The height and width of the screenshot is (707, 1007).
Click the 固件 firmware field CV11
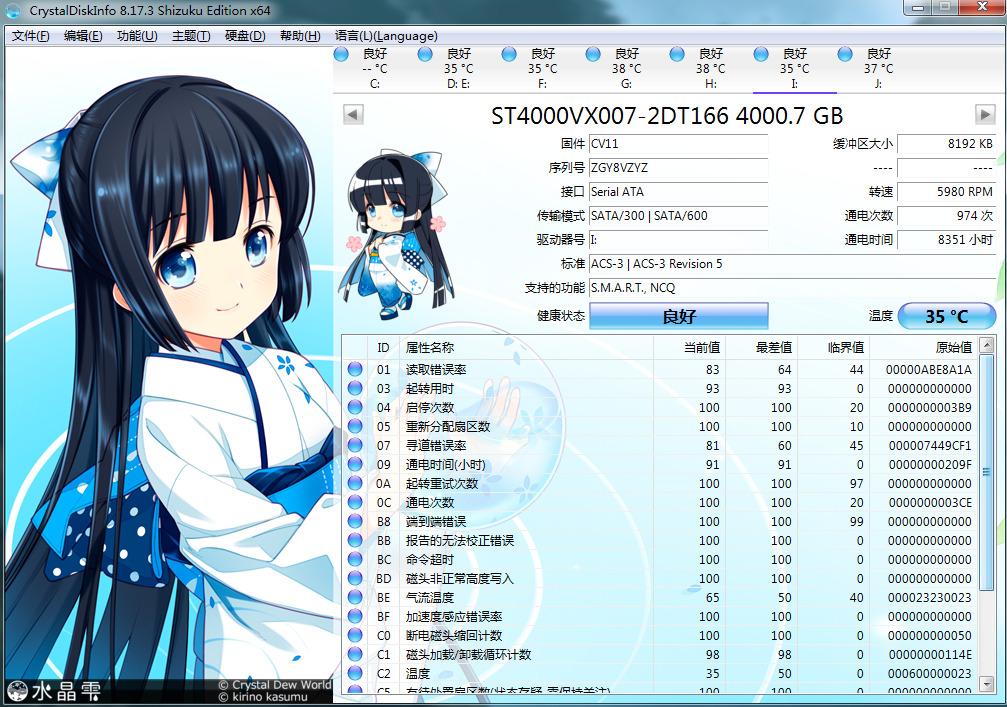click(678, 144)
